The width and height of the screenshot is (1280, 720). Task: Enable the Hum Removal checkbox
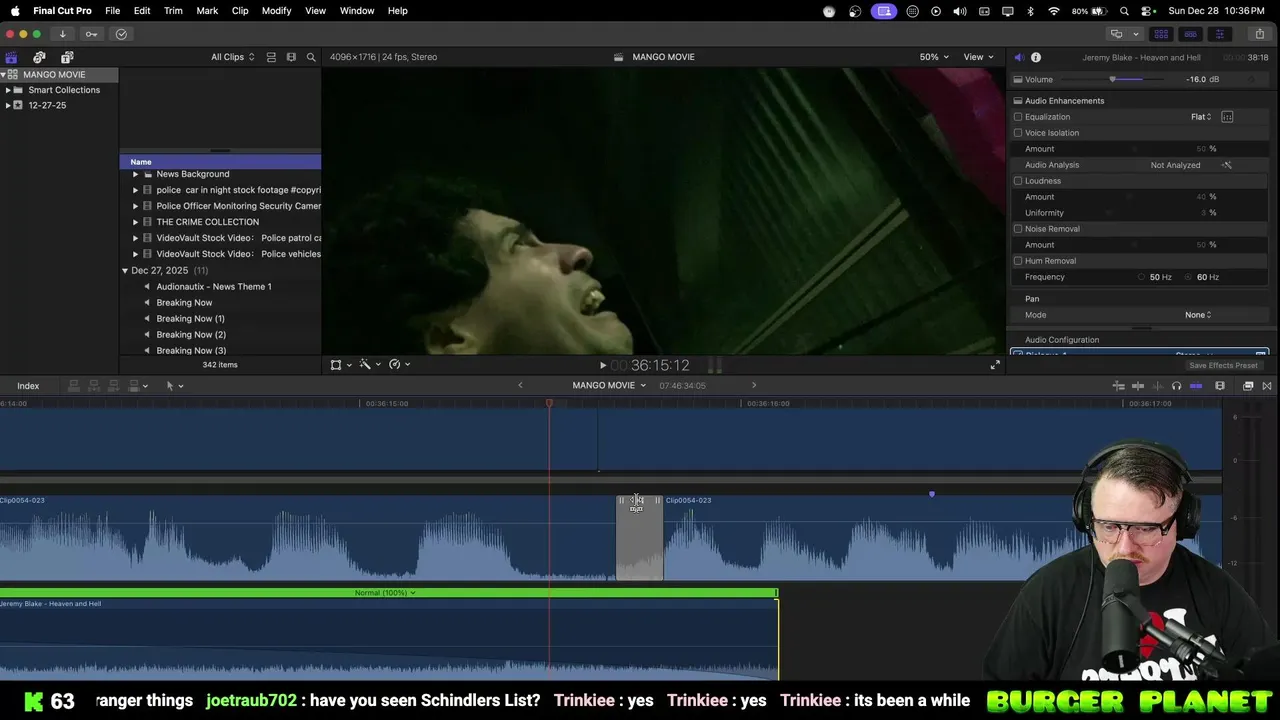click(x=1018, y=261)
